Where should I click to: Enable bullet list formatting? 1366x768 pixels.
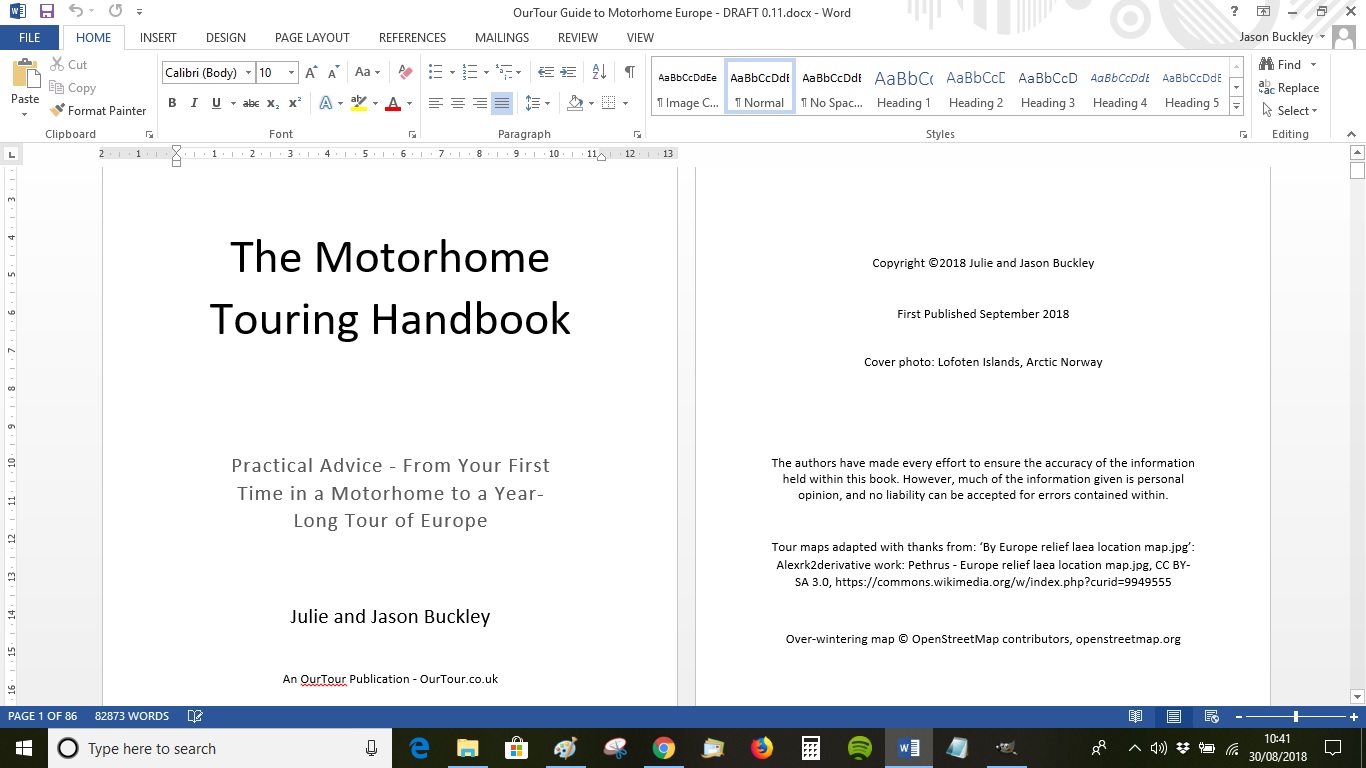pyautogui.click(x=434, y=72)
